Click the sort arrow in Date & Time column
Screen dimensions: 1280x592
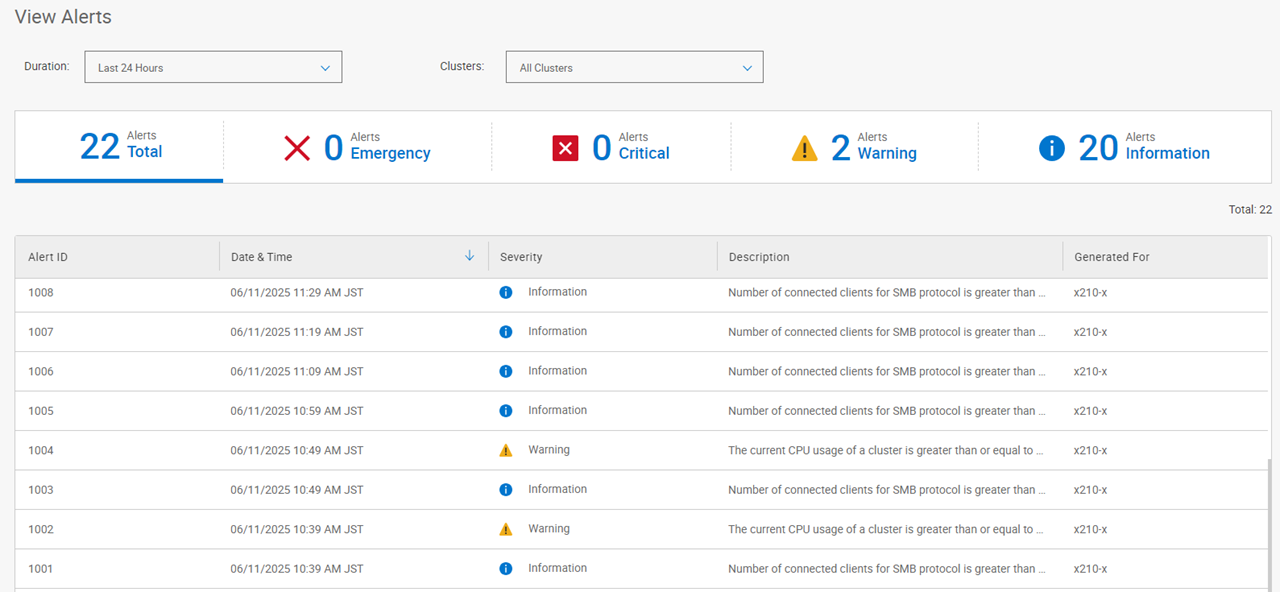coord(470,256)
